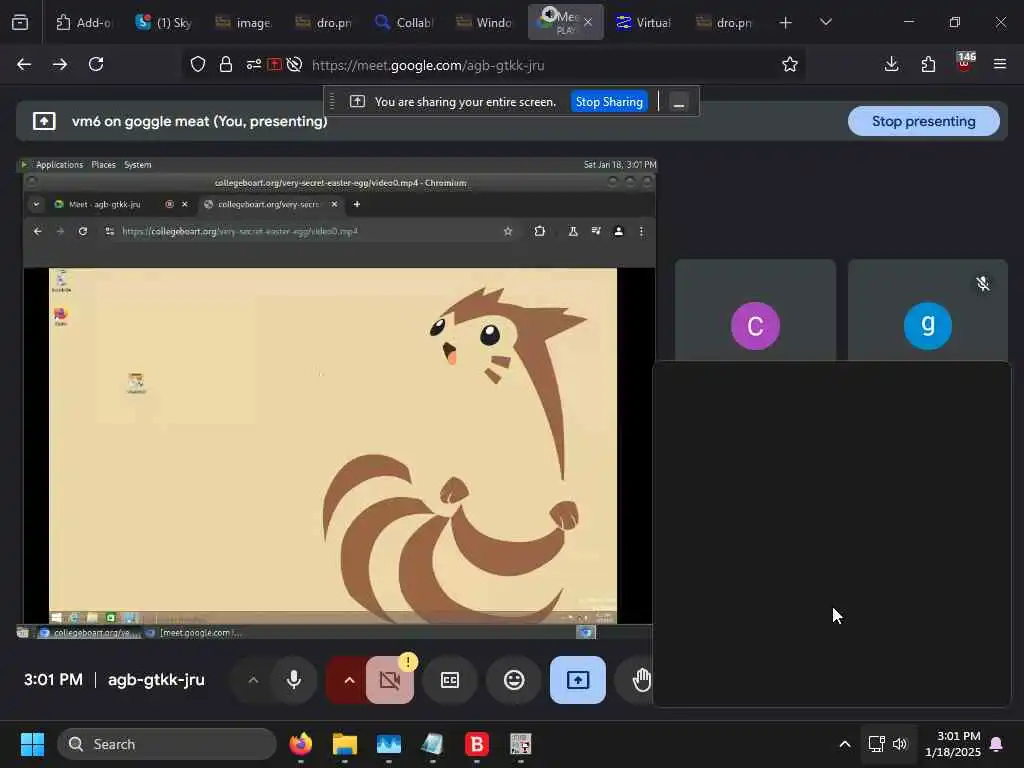Screen dimensions: 1024x768
Task: Open the Windows Start menu
Action: point(32,744)
